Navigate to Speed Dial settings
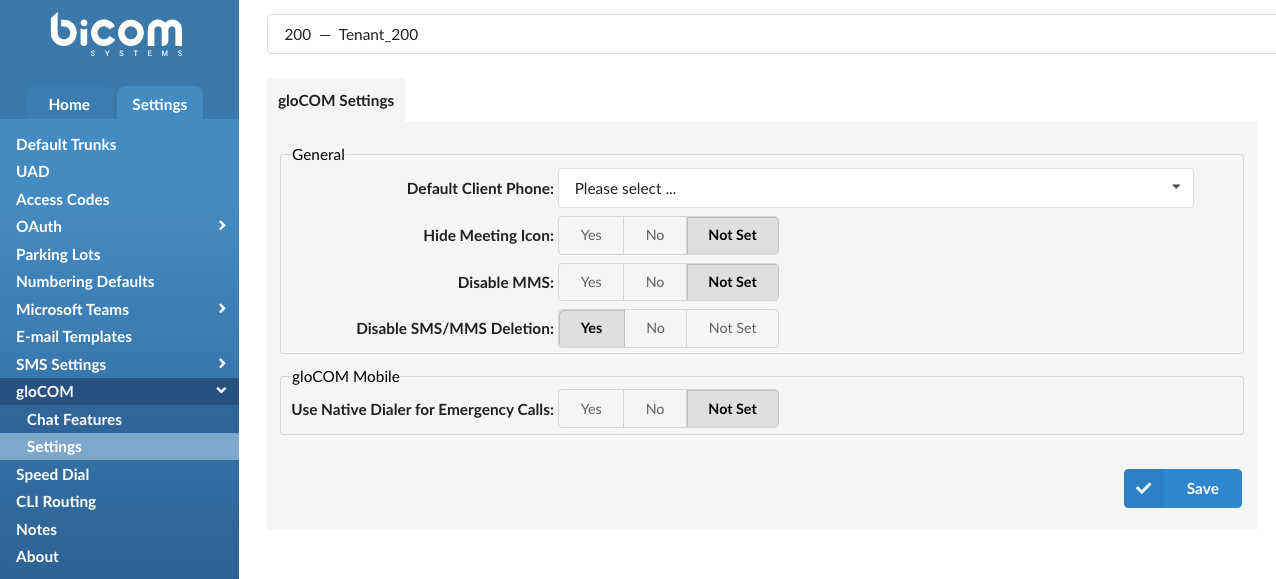 click(51, 474)
